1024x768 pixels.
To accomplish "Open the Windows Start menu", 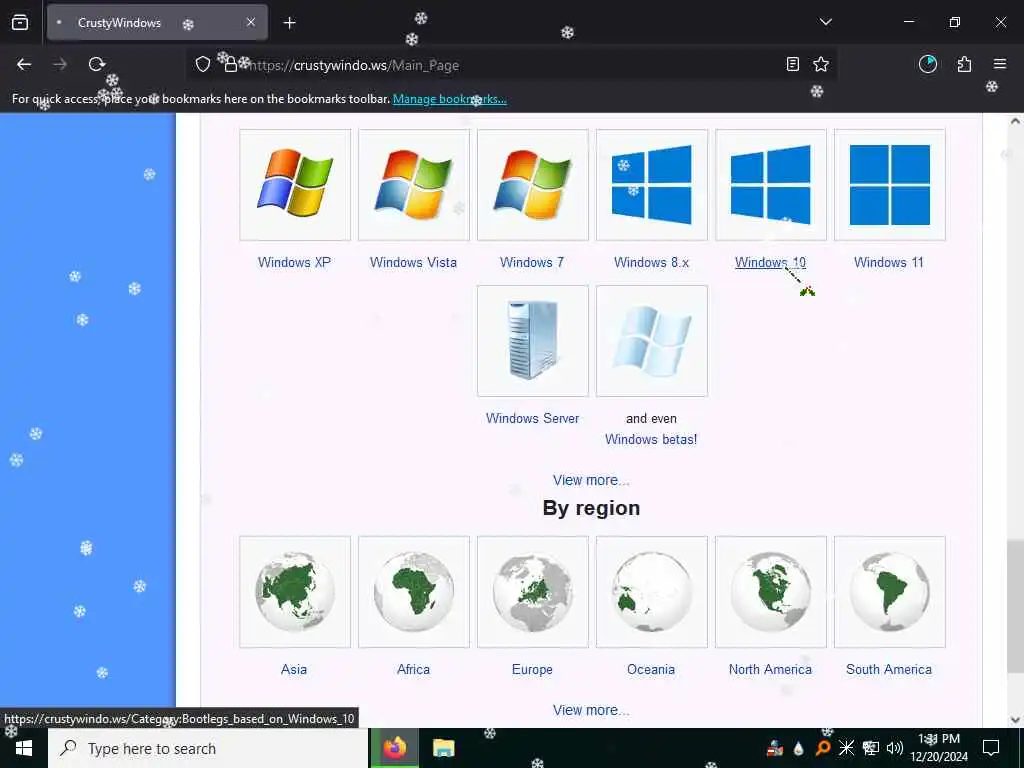I will tap(24, 748).
